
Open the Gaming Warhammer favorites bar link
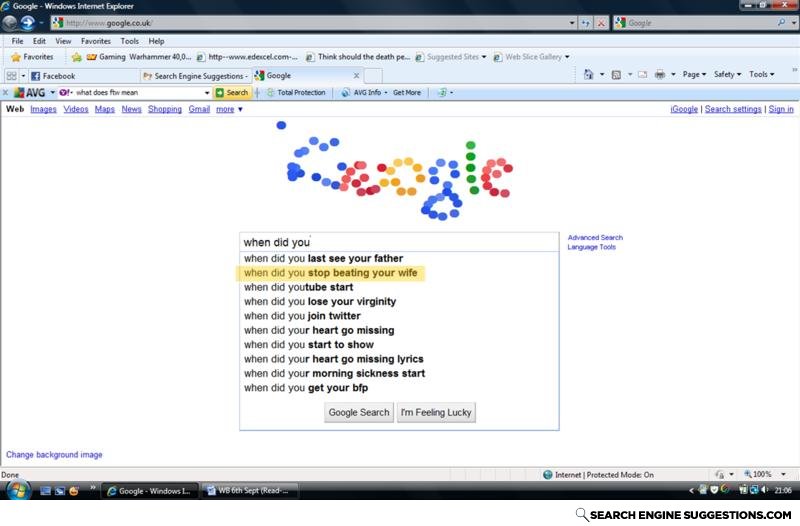point(139,57)
